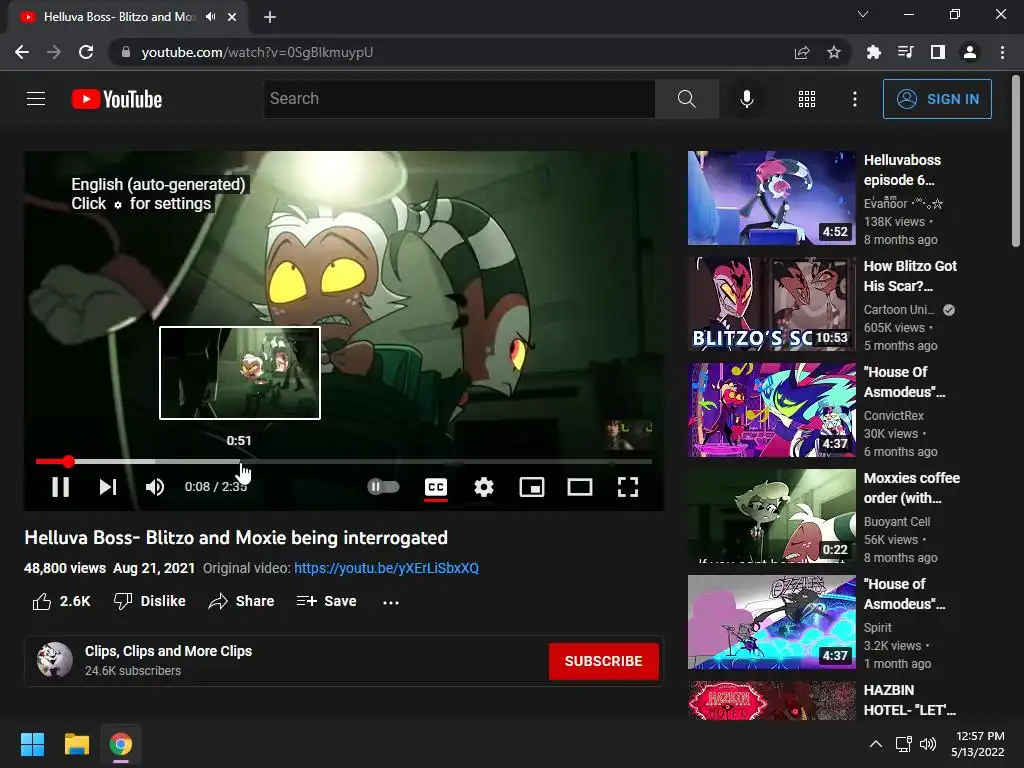Go to the YouTube home logo
Screen dimensions: 1024x768
tap(117, 99)
